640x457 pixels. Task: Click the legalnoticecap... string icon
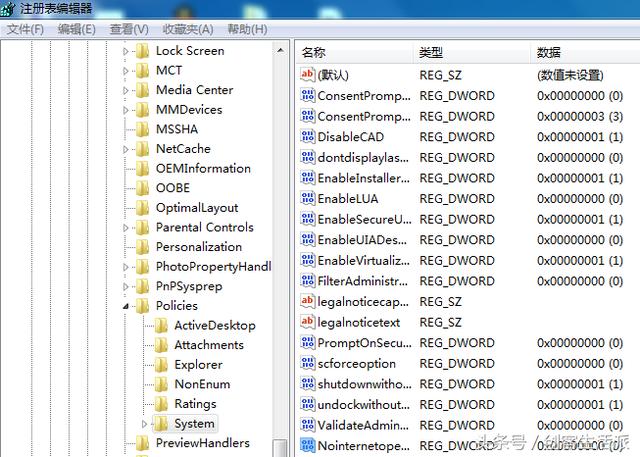(x=307, y=301)
